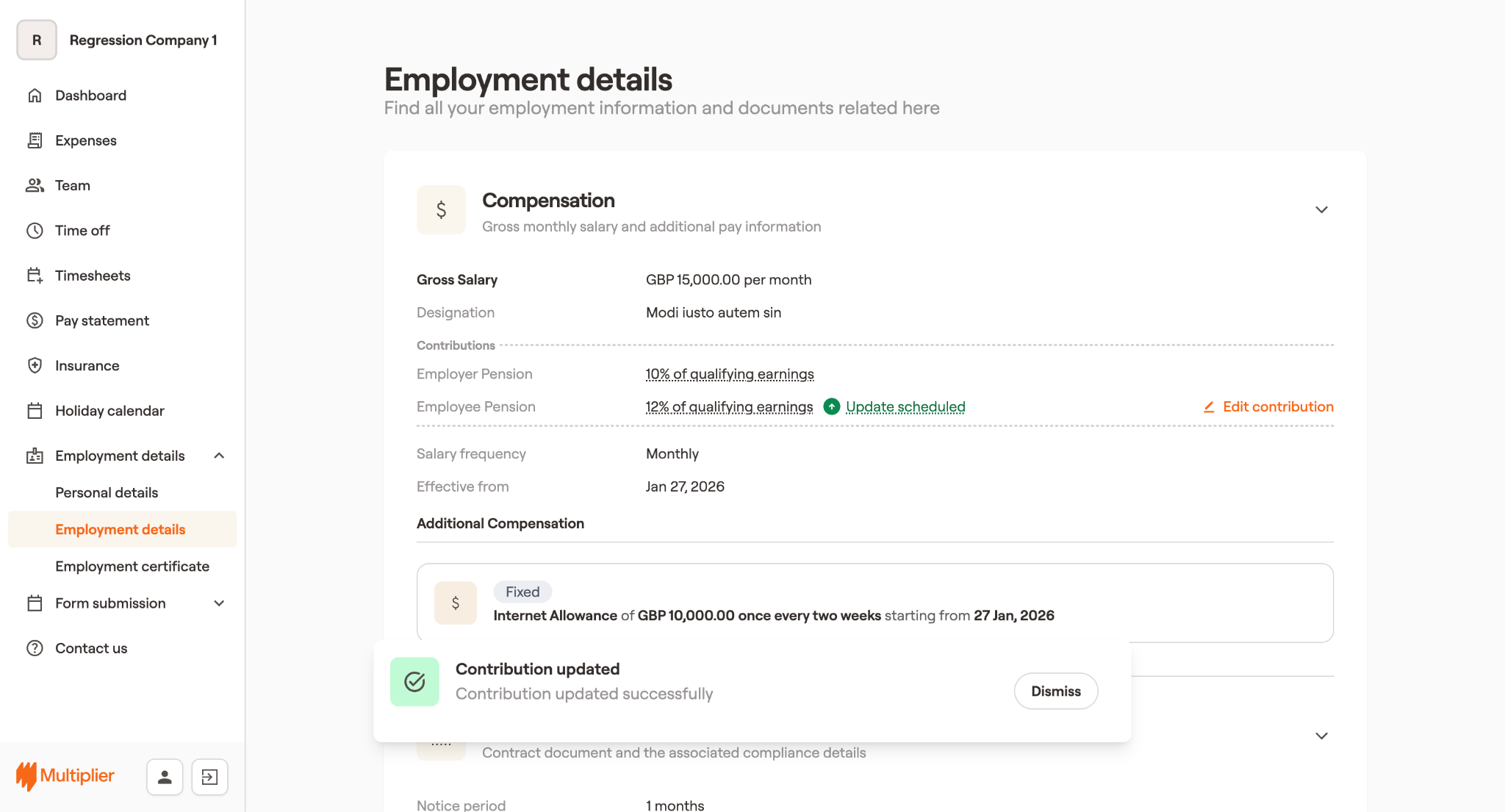Click the Contact us help icon

(35, 648)
